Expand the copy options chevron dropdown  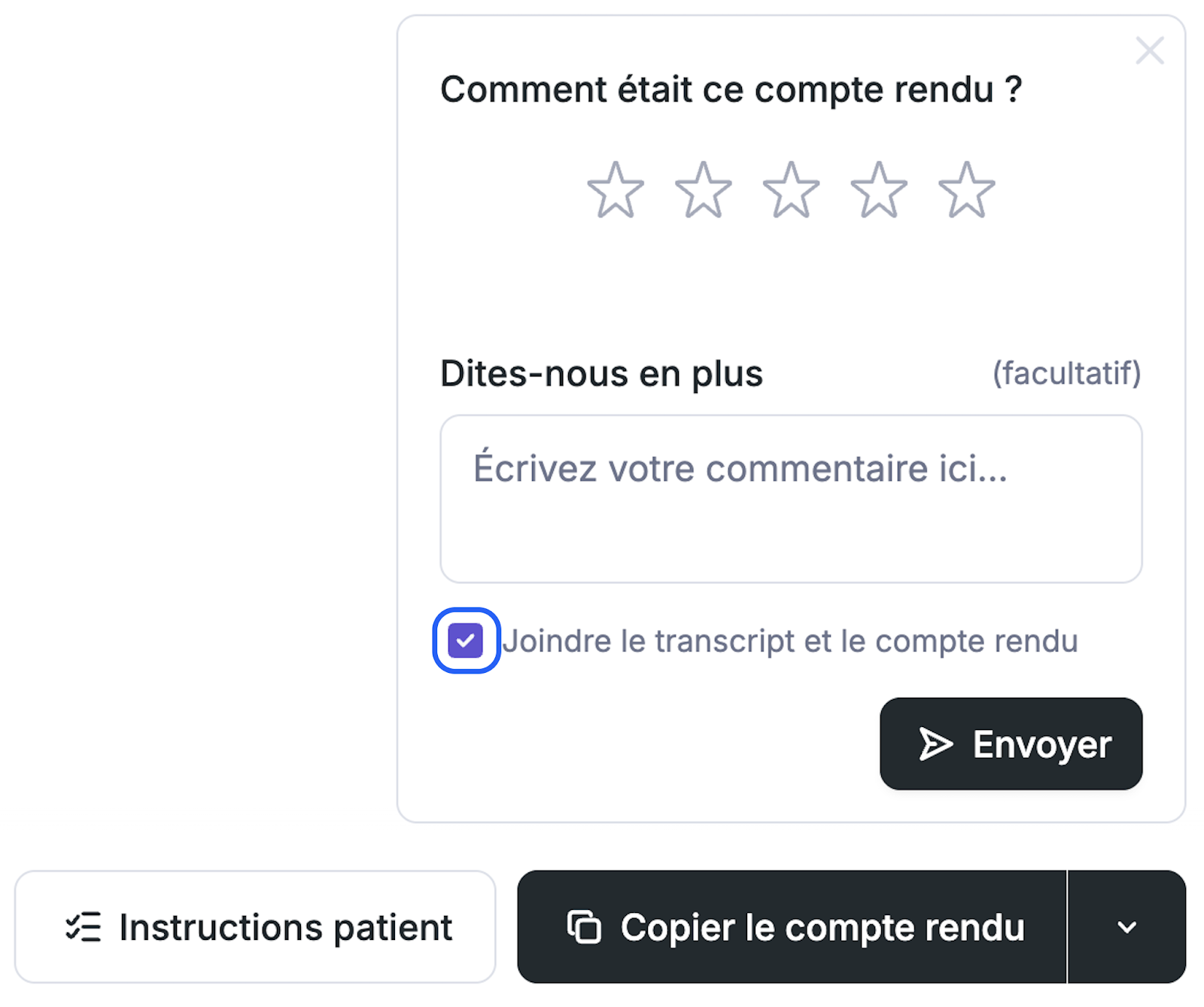point(1126,926)
